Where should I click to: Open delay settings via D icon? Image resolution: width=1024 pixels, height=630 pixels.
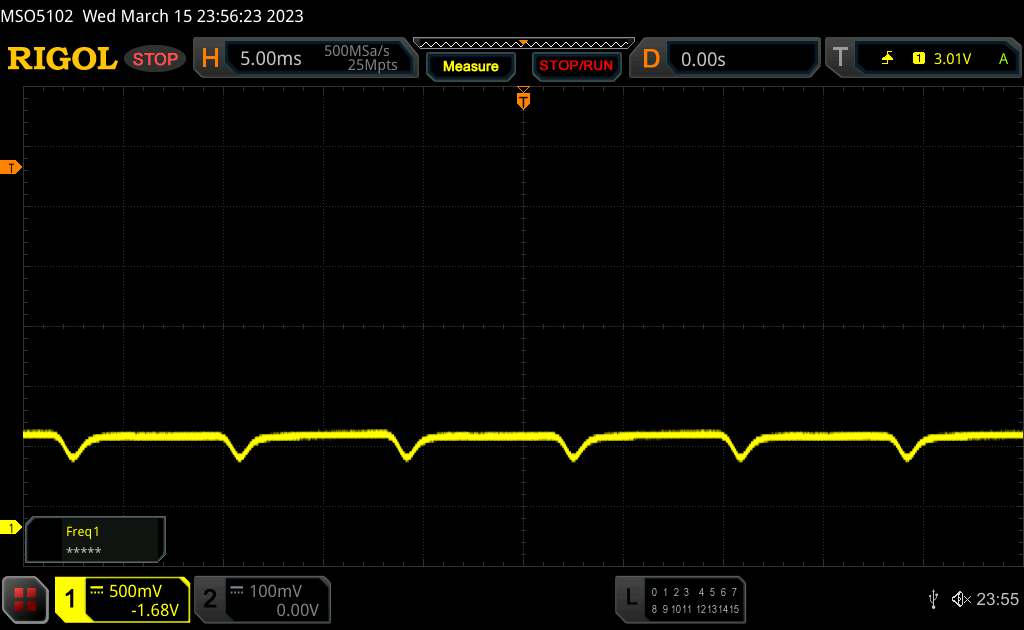[x=650, y=59]
